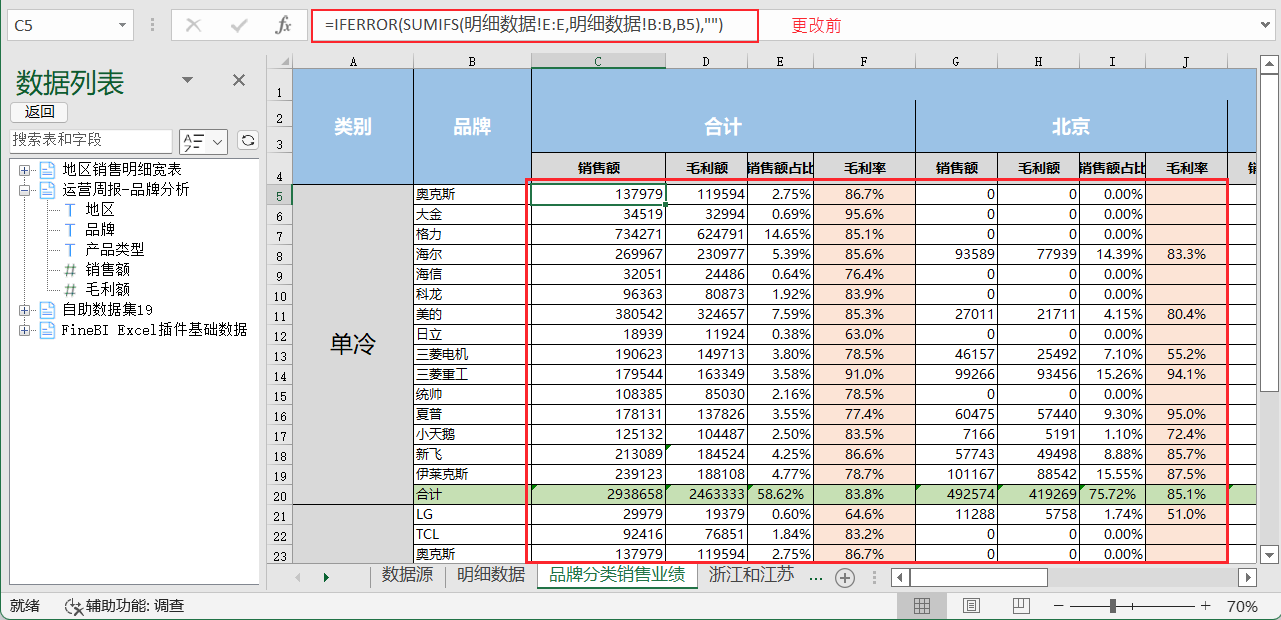
Task: Switch to Normal view in status bar
Action: click(923, 606)
